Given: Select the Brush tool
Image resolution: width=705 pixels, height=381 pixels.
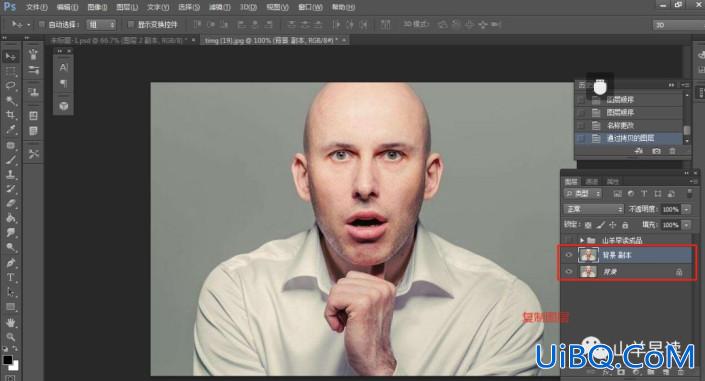Looking at the screenshot, I should 10,160.
